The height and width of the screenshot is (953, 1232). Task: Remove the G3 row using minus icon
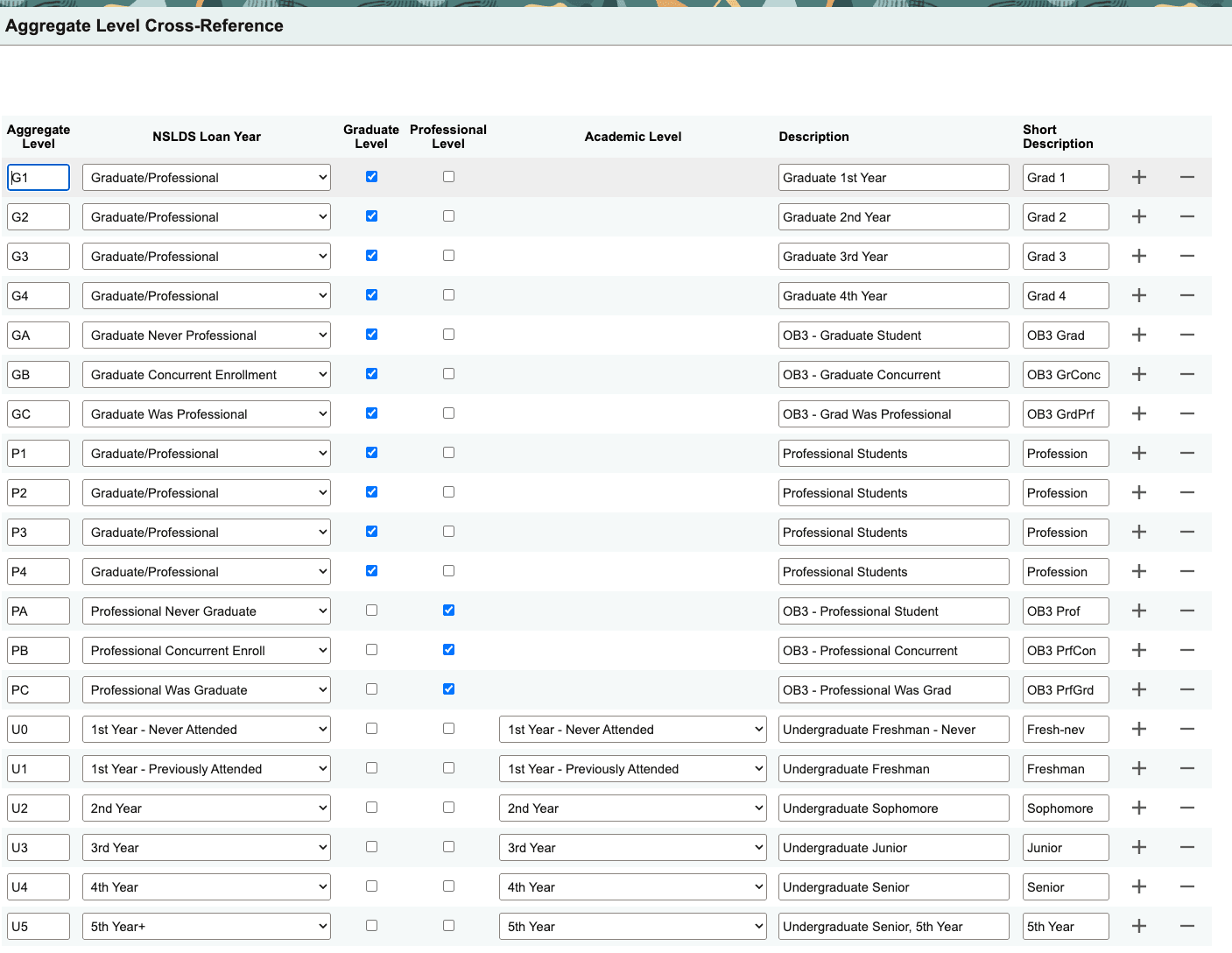point(1187,256)
